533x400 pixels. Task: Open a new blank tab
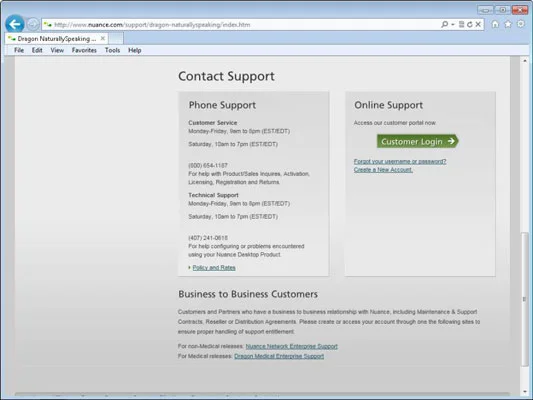point(116,38)
